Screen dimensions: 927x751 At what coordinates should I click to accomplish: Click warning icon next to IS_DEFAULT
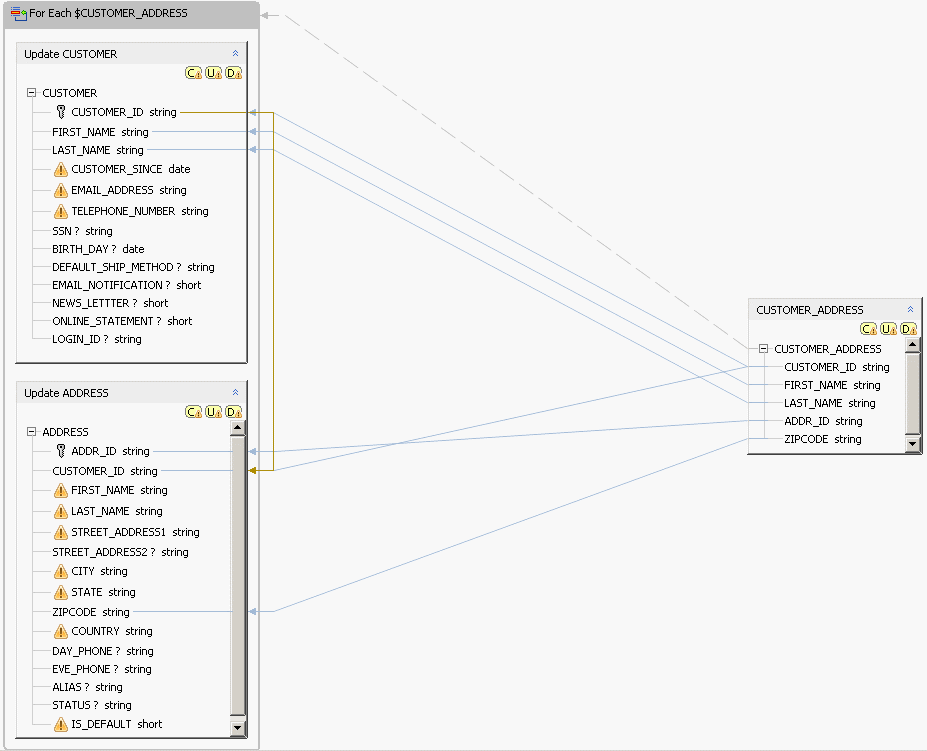[x=60, y=724]
